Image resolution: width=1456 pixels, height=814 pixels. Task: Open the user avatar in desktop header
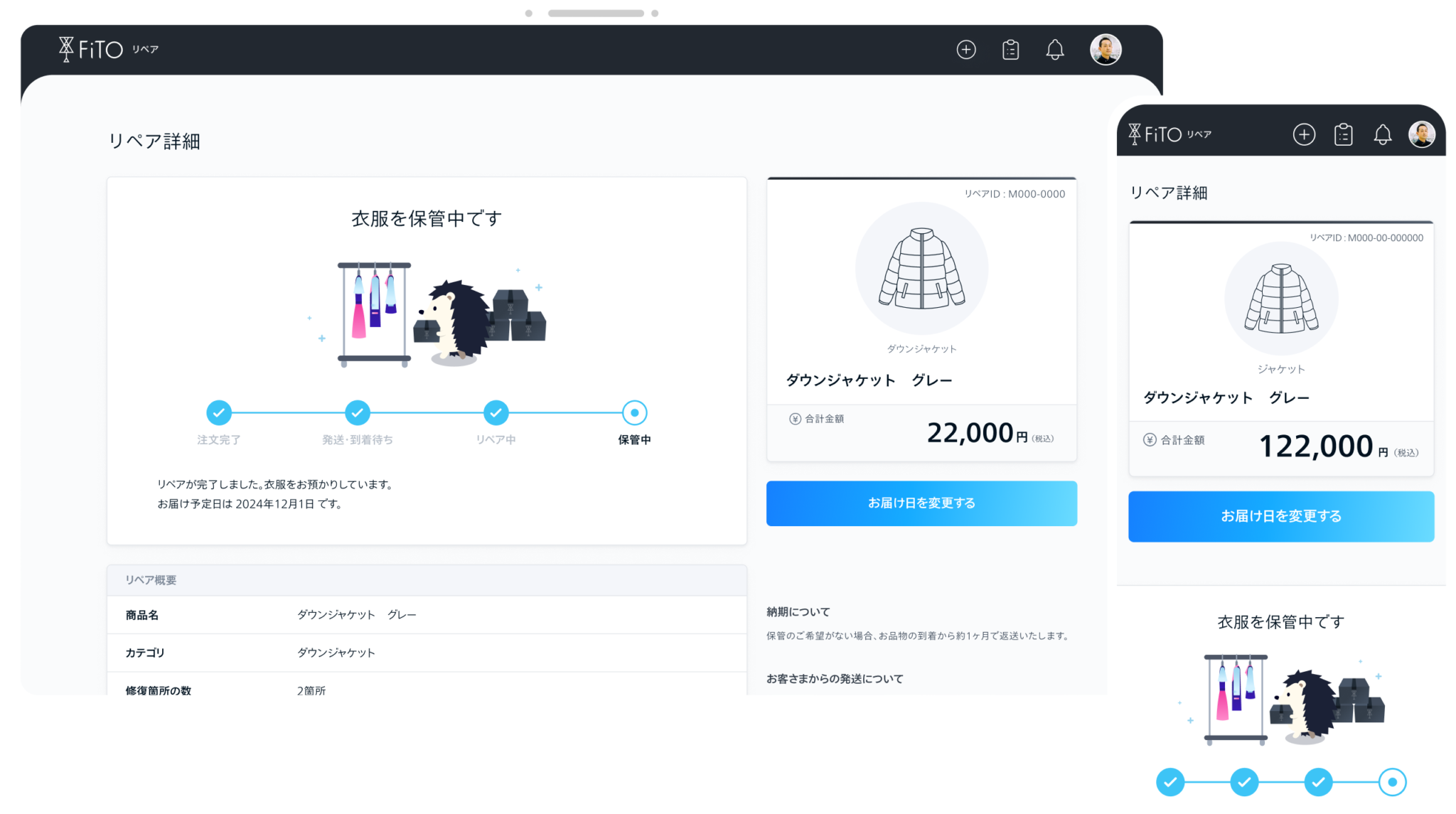pos(1106,50)
